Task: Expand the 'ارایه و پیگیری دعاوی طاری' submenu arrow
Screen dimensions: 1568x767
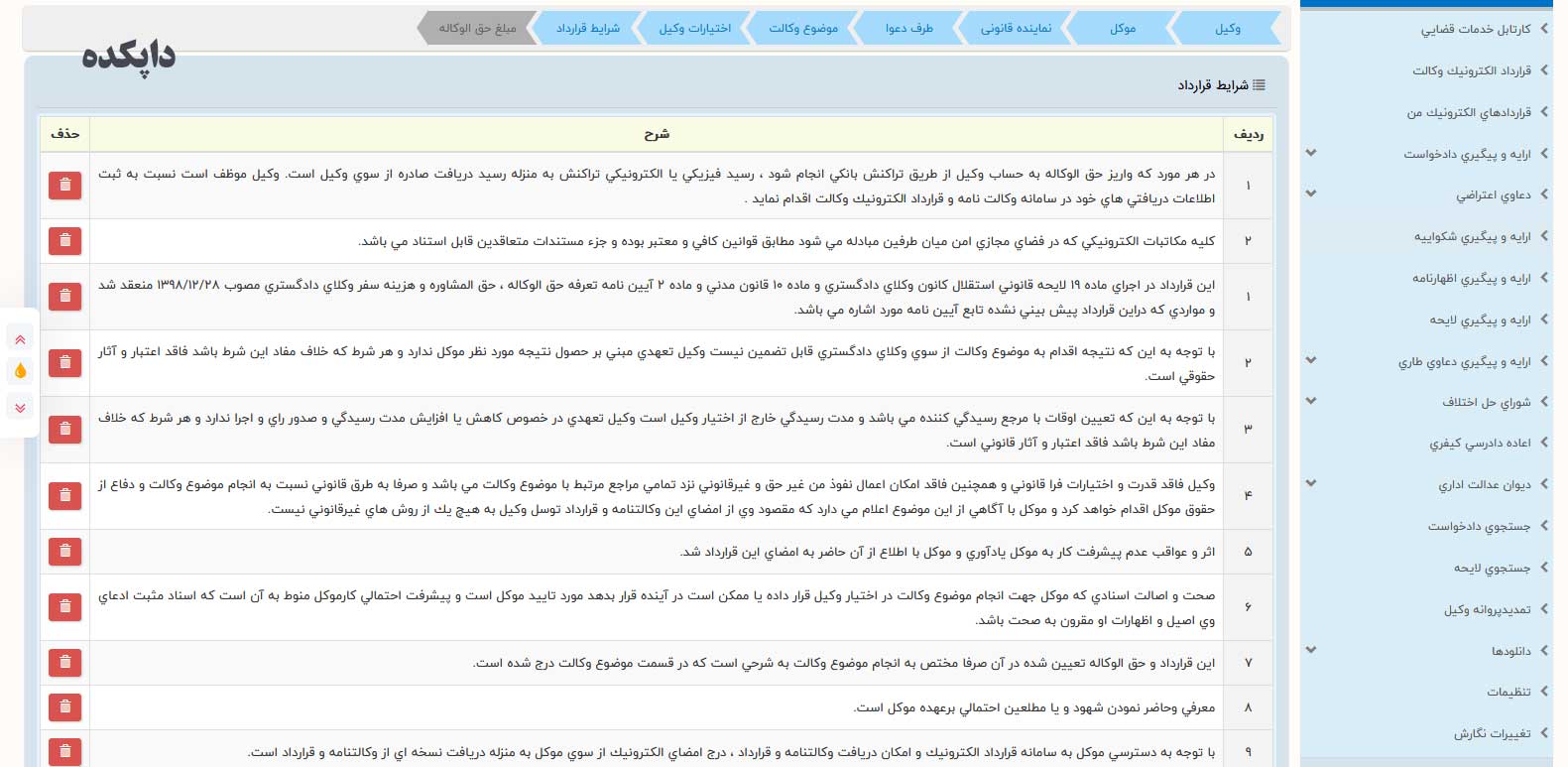Action: click(x=1311, y=360)
